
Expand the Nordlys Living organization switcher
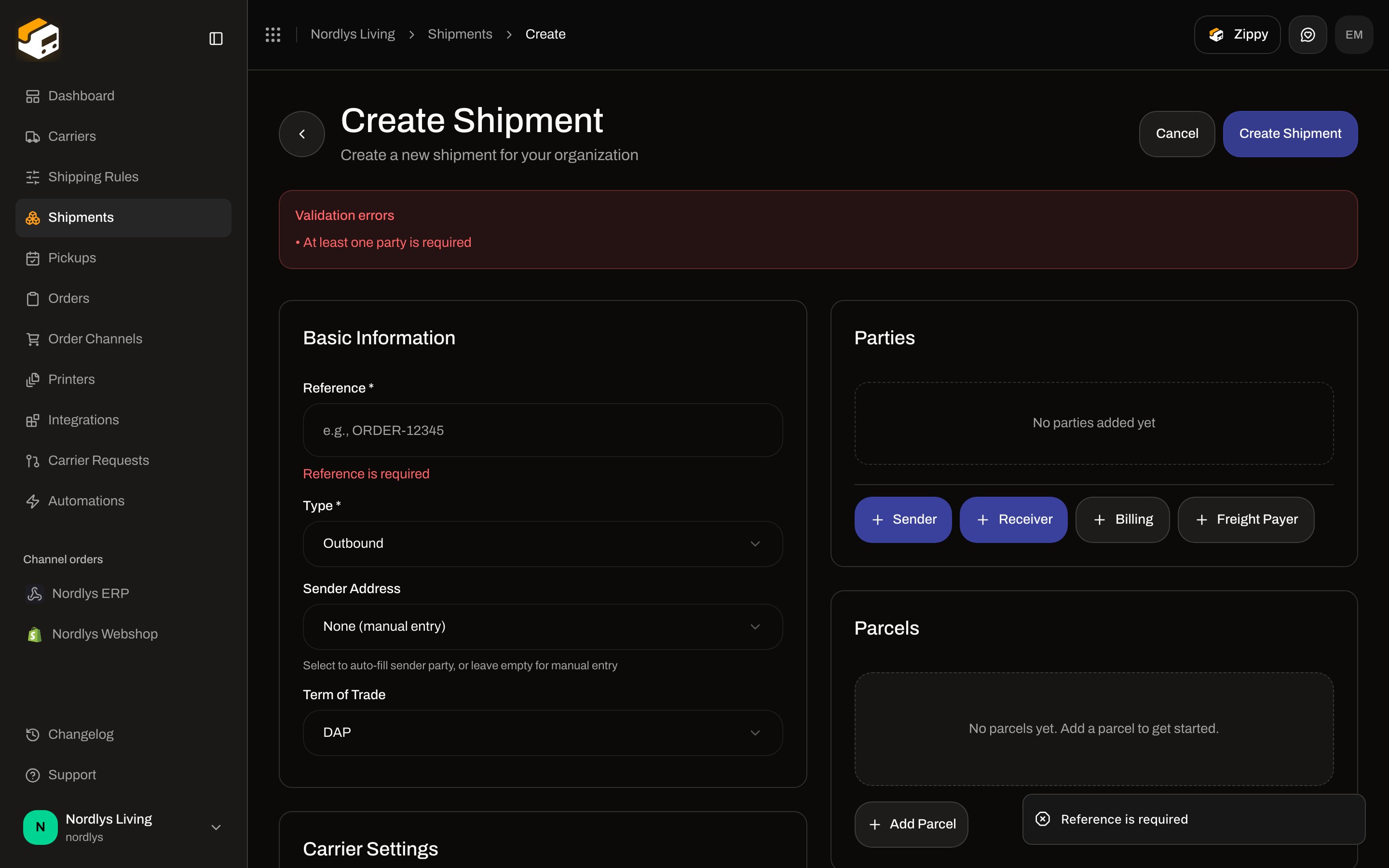pos(123,827)
